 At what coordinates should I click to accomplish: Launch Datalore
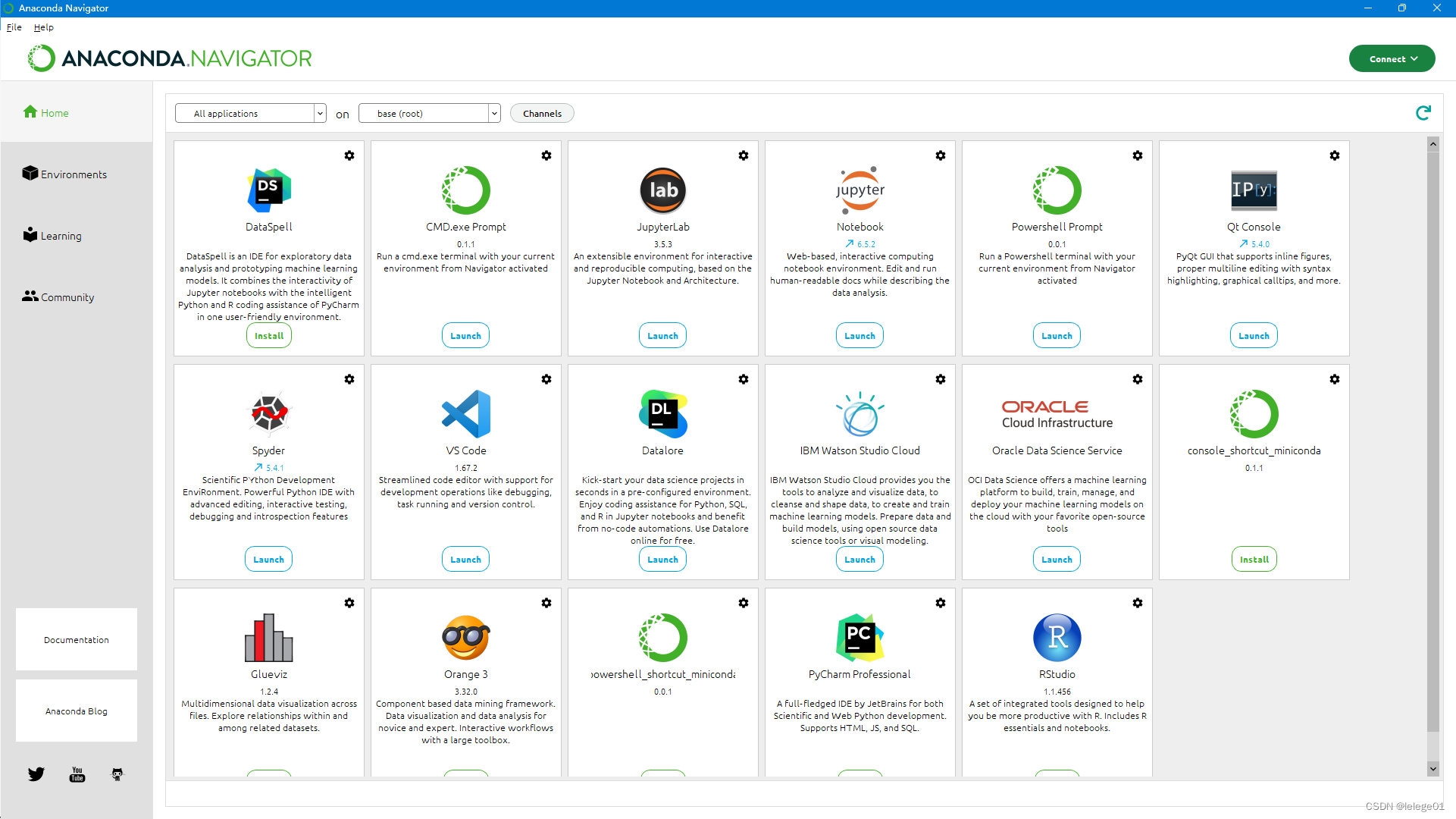(663, 560)
